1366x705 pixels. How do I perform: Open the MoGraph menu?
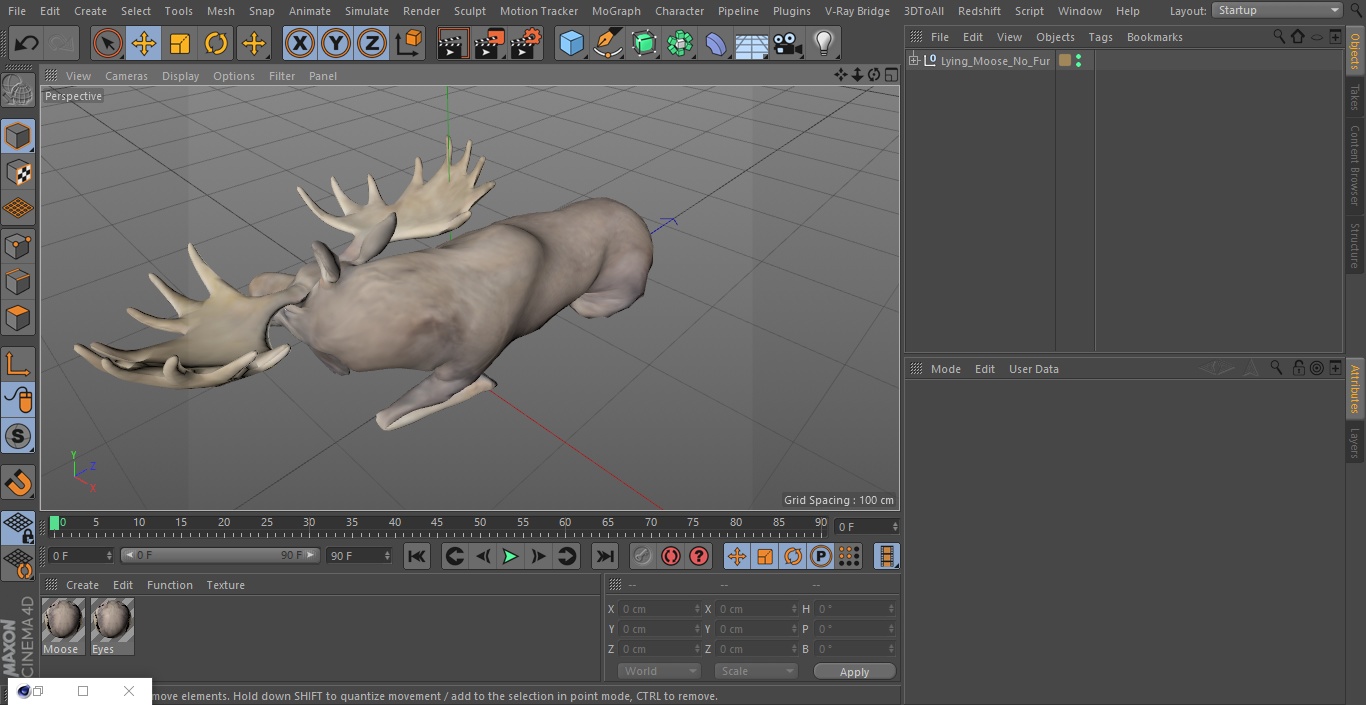[616, 11]
